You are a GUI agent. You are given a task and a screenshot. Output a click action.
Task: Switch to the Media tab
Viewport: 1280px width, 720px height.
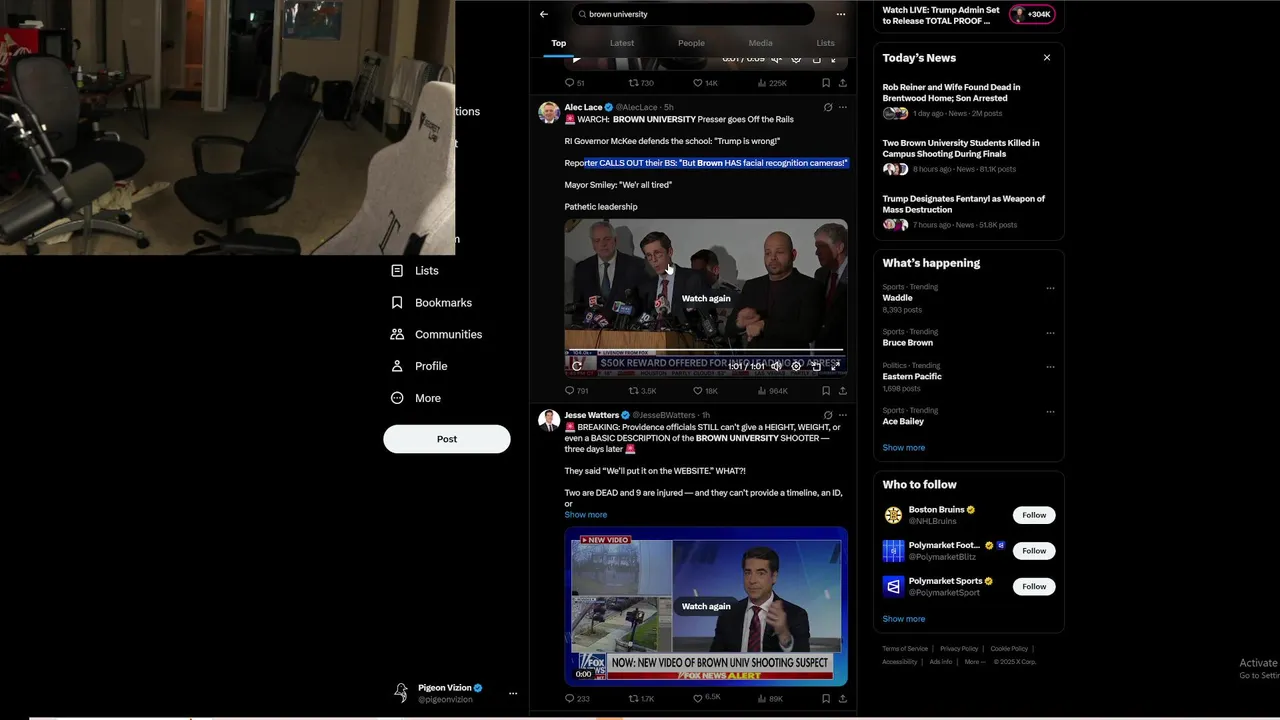tap(760, 43)
